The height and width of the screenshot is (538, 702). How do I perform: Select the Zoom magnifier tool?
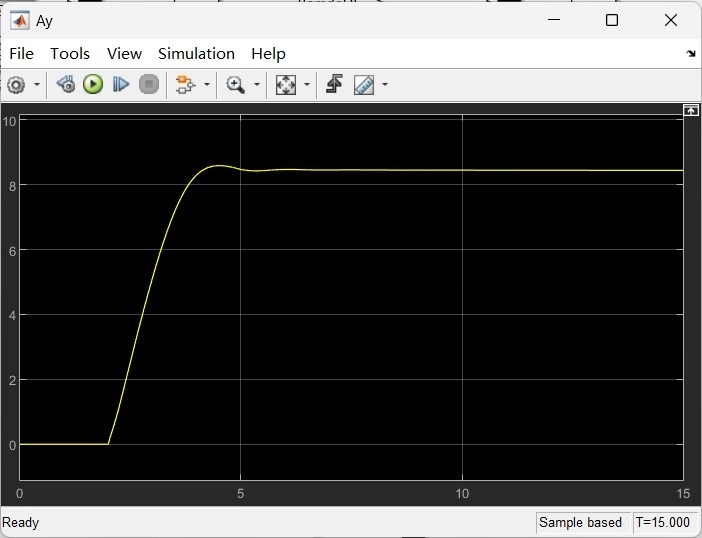[x=235, y=84]
